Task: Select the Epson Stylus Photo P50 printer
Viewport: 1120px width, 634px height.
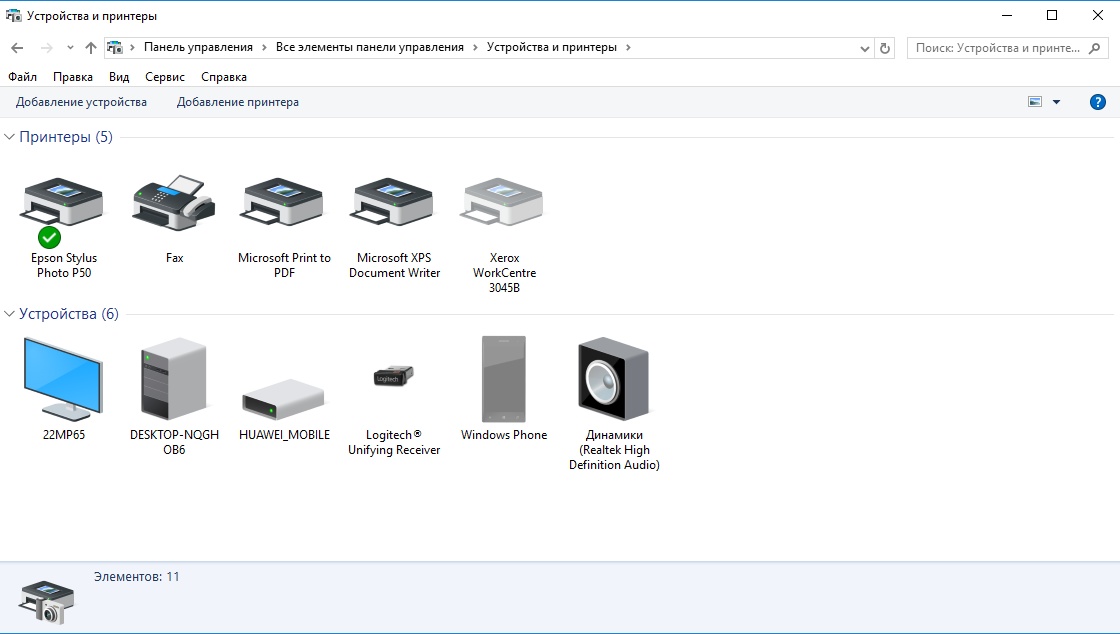Action: pos(64,203)
